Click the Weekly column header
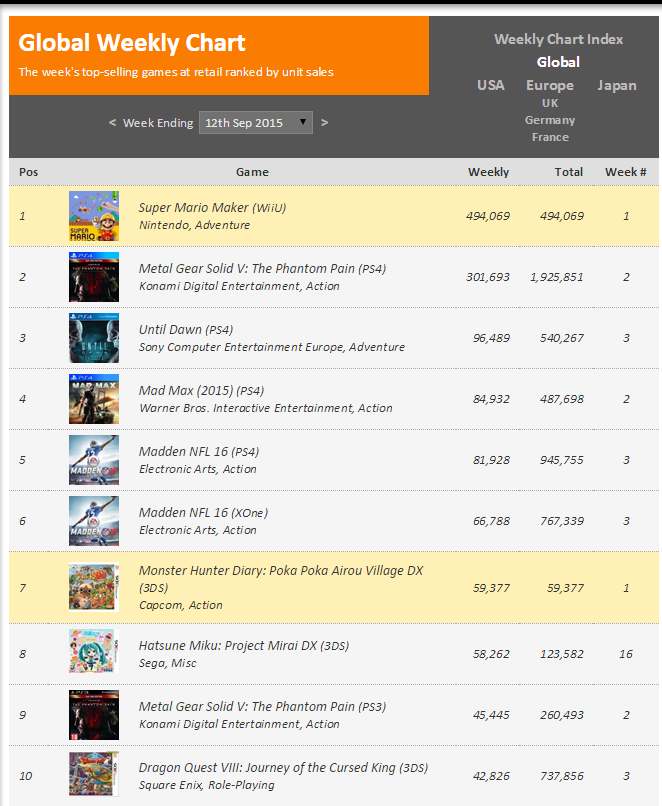This screenshot has height=806, width=662. (x=488, y=172)
